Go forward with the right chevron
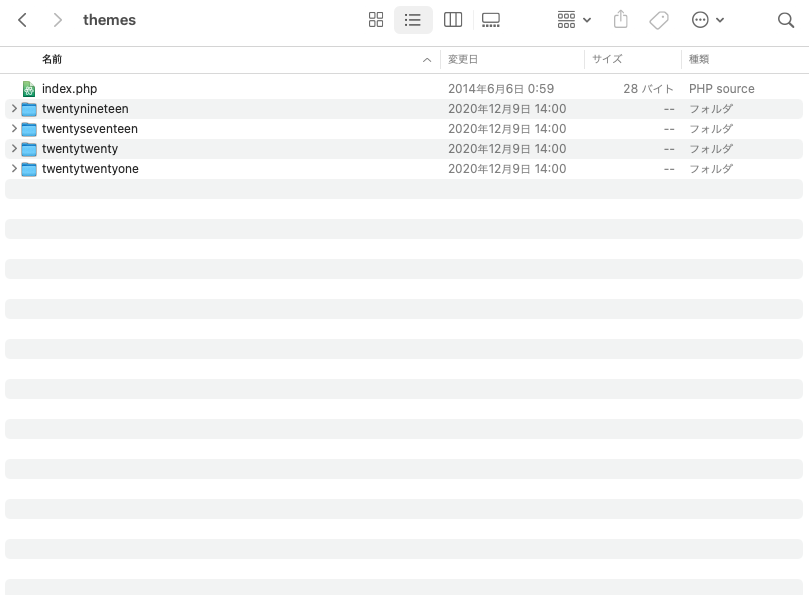 (x=57, y=20)
